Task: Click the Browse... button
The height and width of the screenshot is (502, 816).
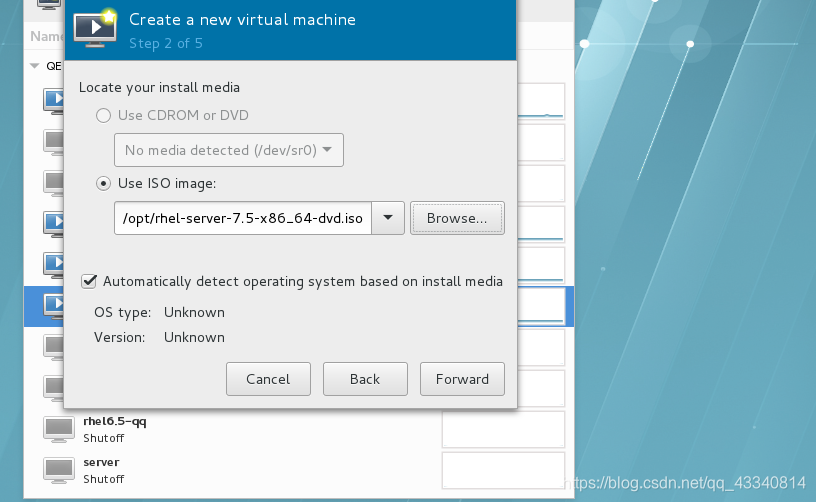Action: pyautogui.click(x=457, y=218)
